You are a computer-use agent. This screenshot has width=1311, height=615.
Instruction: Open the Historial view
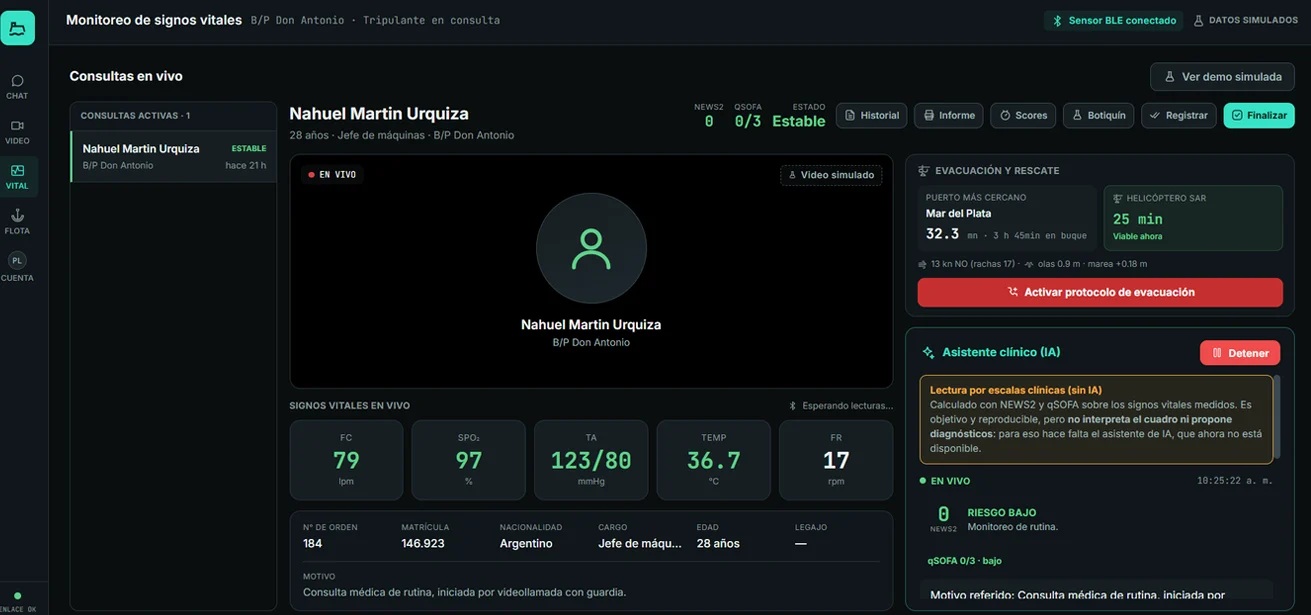coord(871,115)
